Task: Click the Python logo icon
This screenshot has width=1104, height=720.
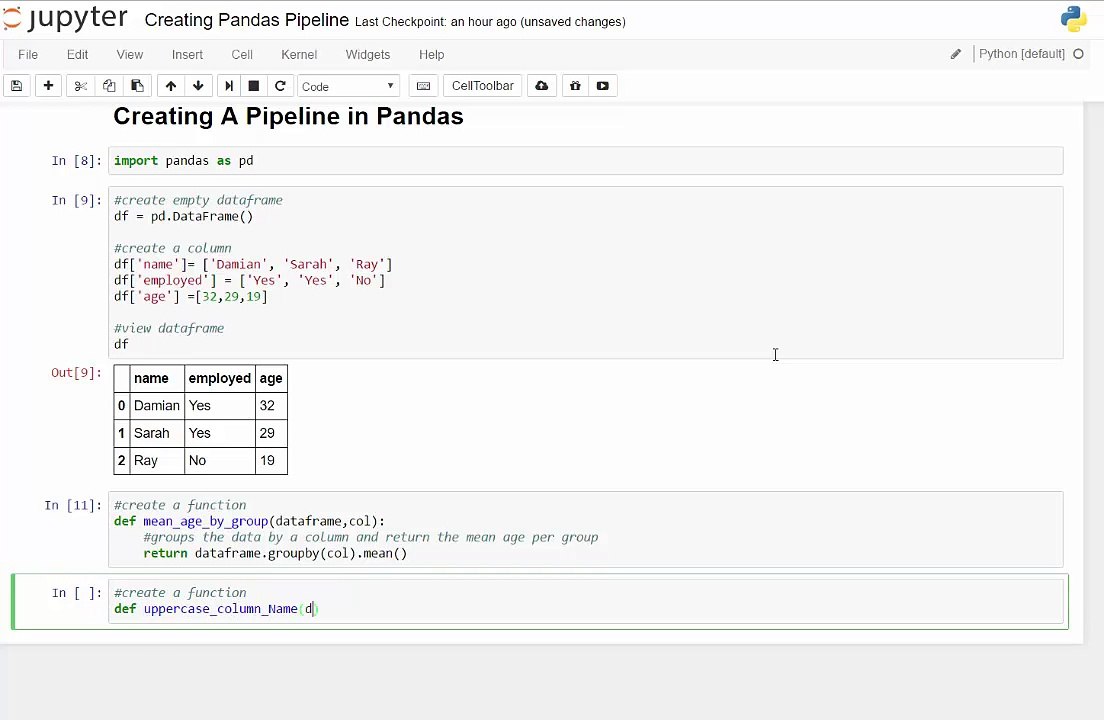Action: [x=1074, y=19]
